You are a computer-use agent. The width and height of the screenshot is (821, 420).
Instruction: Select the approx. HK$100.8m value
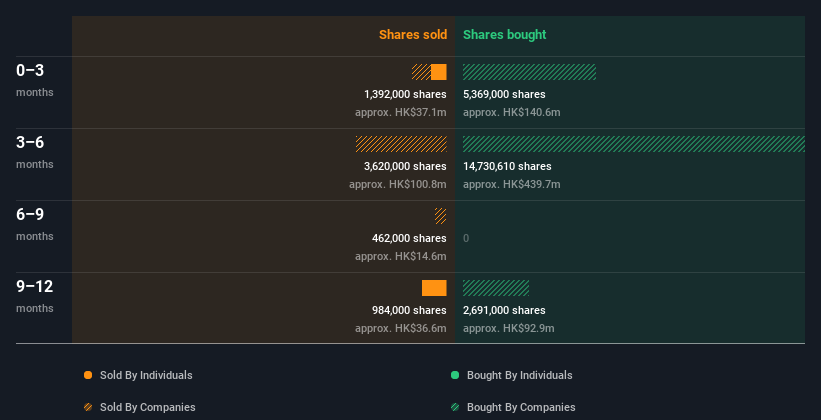click(398, 184)
